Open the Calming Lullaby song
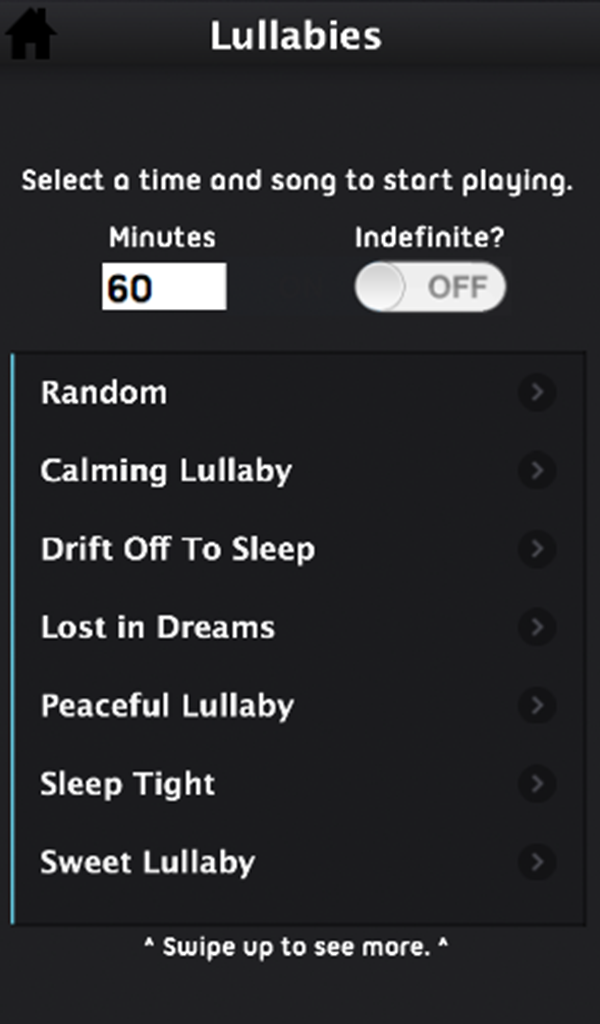Viewport: 600px width, 1024px height. (166, 470)
